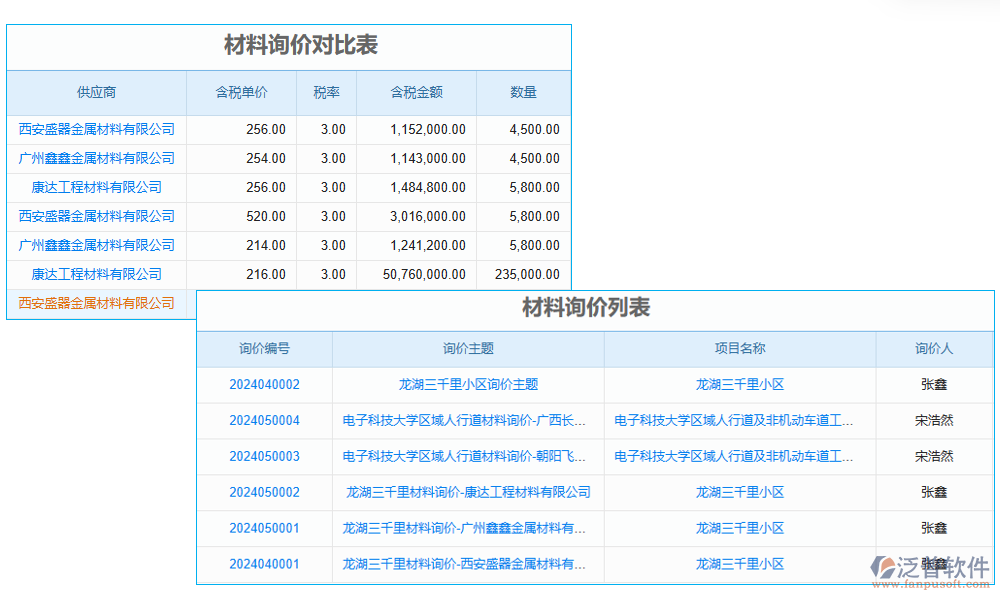Open oldest inquiry 2024040001
This screenshot has height=600, width=1000.
coord(263,563)
